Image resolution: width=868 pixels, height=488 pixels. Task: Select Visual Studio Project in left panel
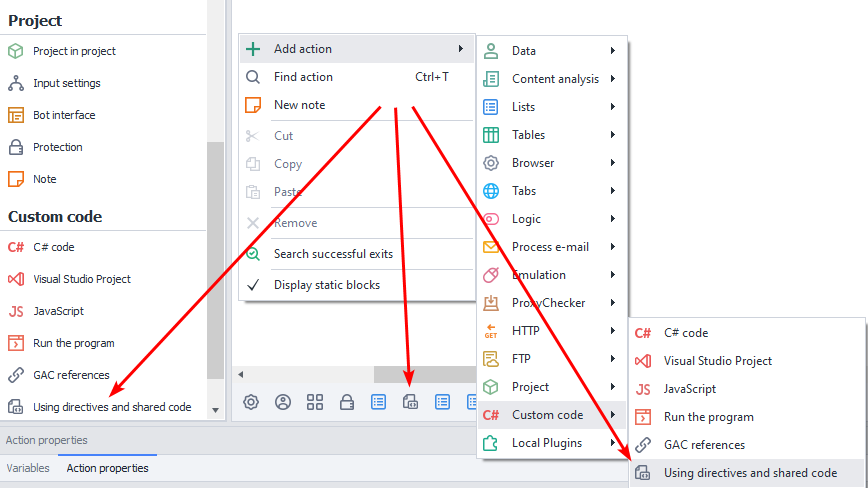coord(81,279)
